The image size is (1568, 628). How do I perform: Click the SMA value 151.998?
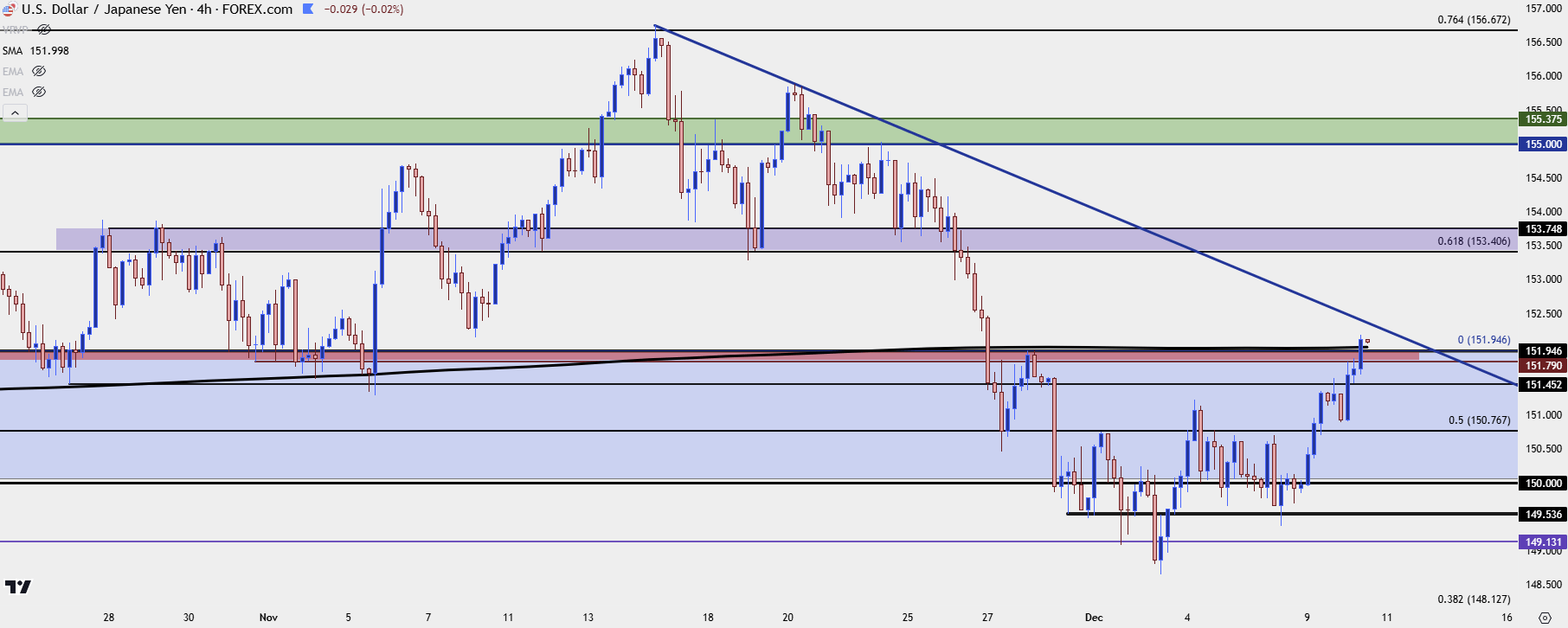coord(49,50)
